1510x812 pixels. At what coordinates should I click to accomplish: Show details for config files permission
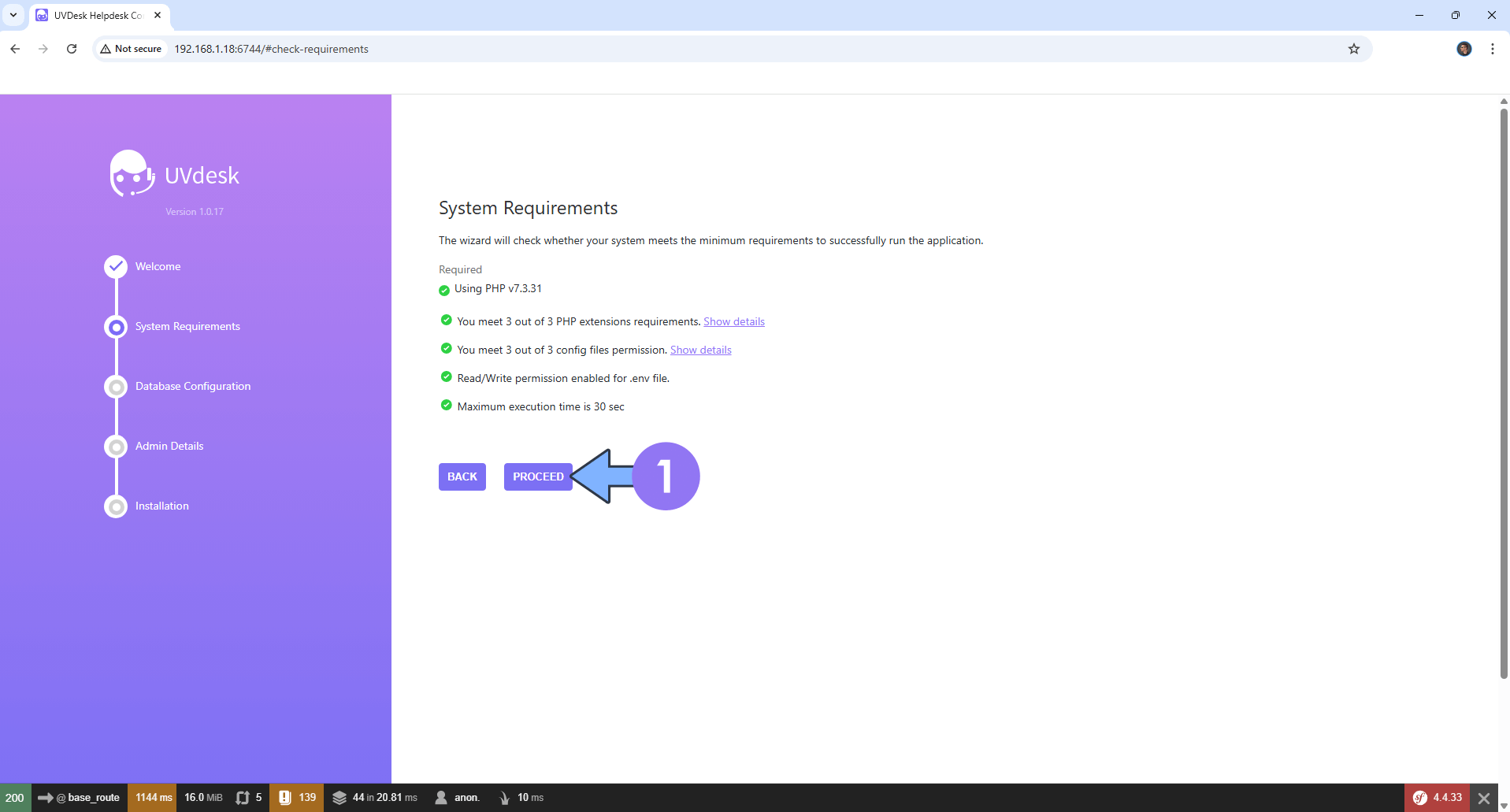coord(701,350)
